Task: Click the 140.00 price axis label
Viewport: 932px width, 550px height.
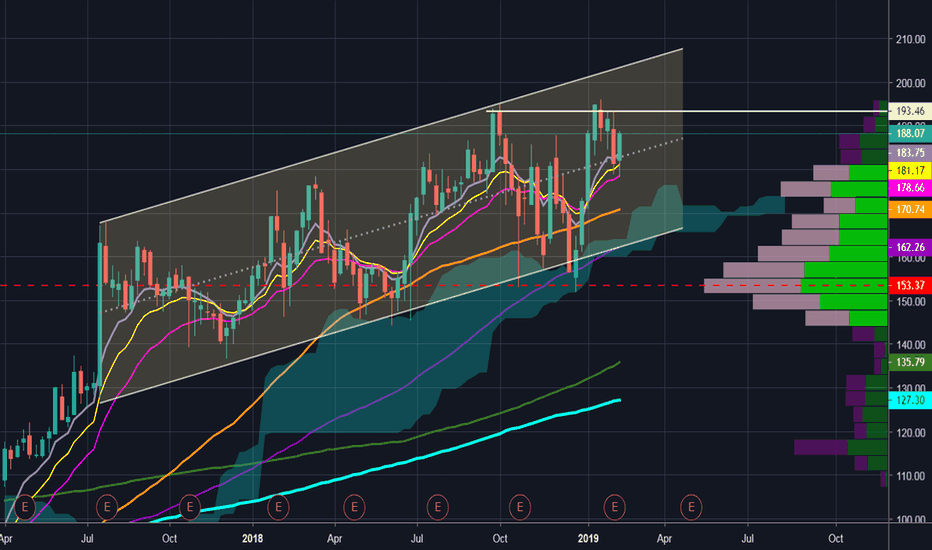Action: click(911, 345)
